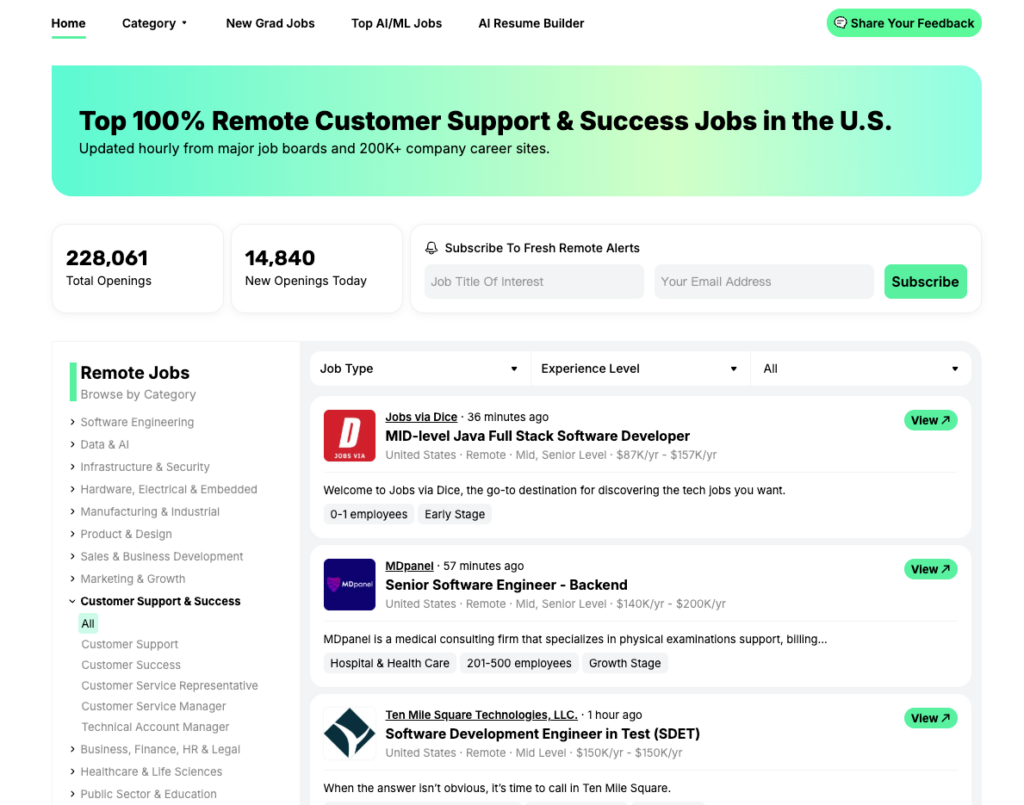Screen dimensions: 1024x805
Task: Click the Subscribe button
Action: pyautogui.click(x=925, y=281)
